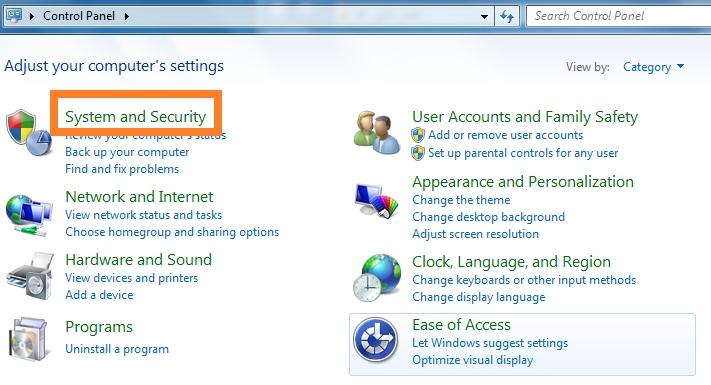
Task: Open System and Security category
Action: pyautogui.click(x=135, y=117)
